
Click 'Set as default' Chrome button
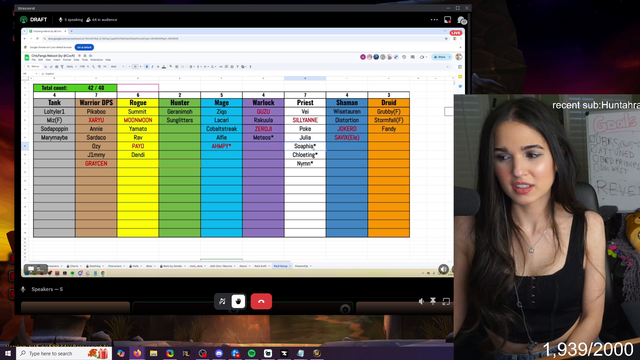(84, 47)
